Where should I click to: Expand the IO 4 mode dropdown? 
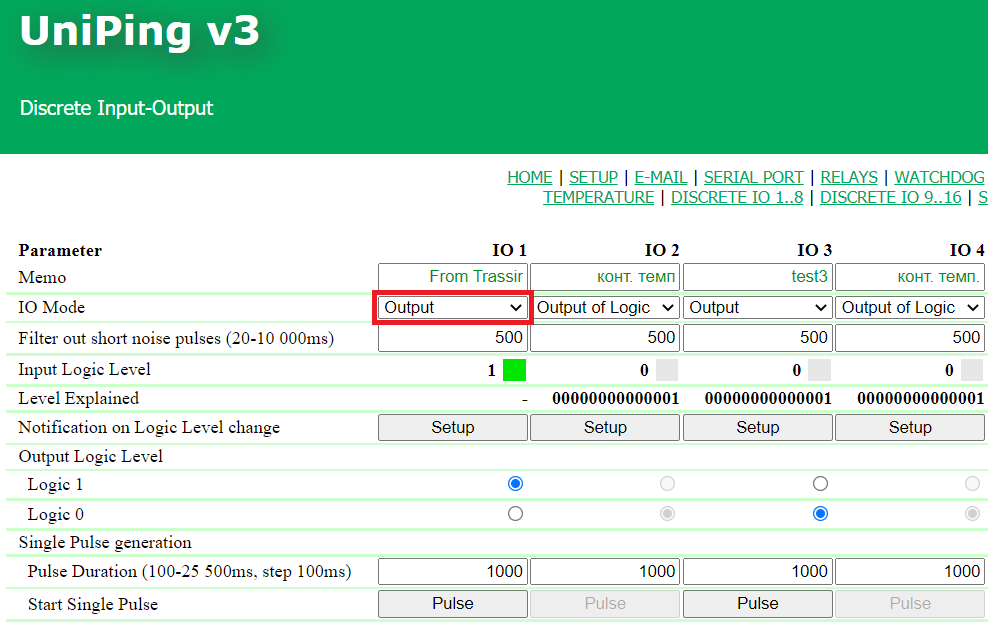click(910, 308)
